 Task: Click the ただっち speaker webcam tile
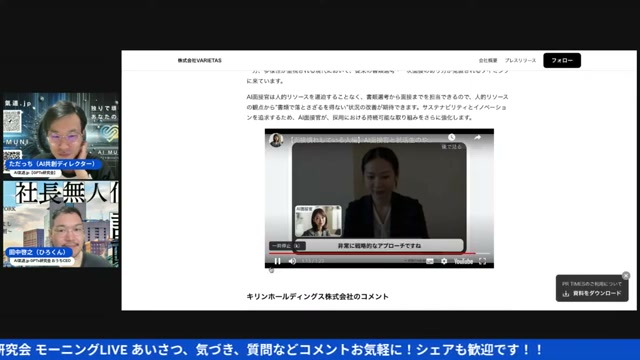coord(61,136)
